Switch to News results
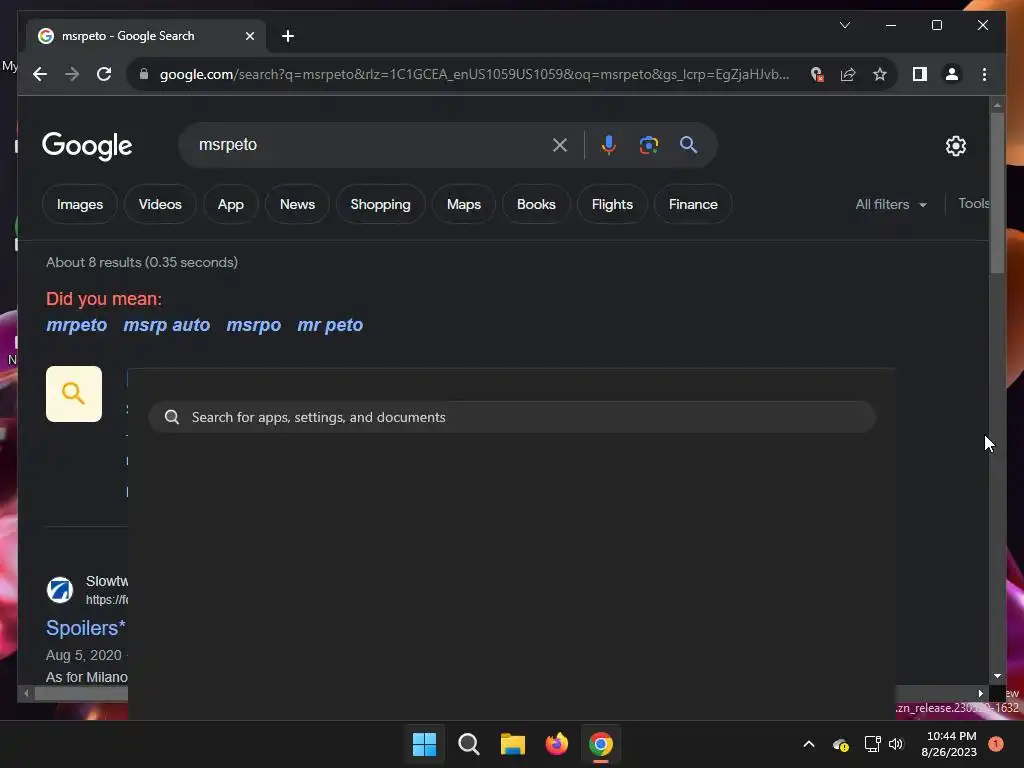 [297, 204]
